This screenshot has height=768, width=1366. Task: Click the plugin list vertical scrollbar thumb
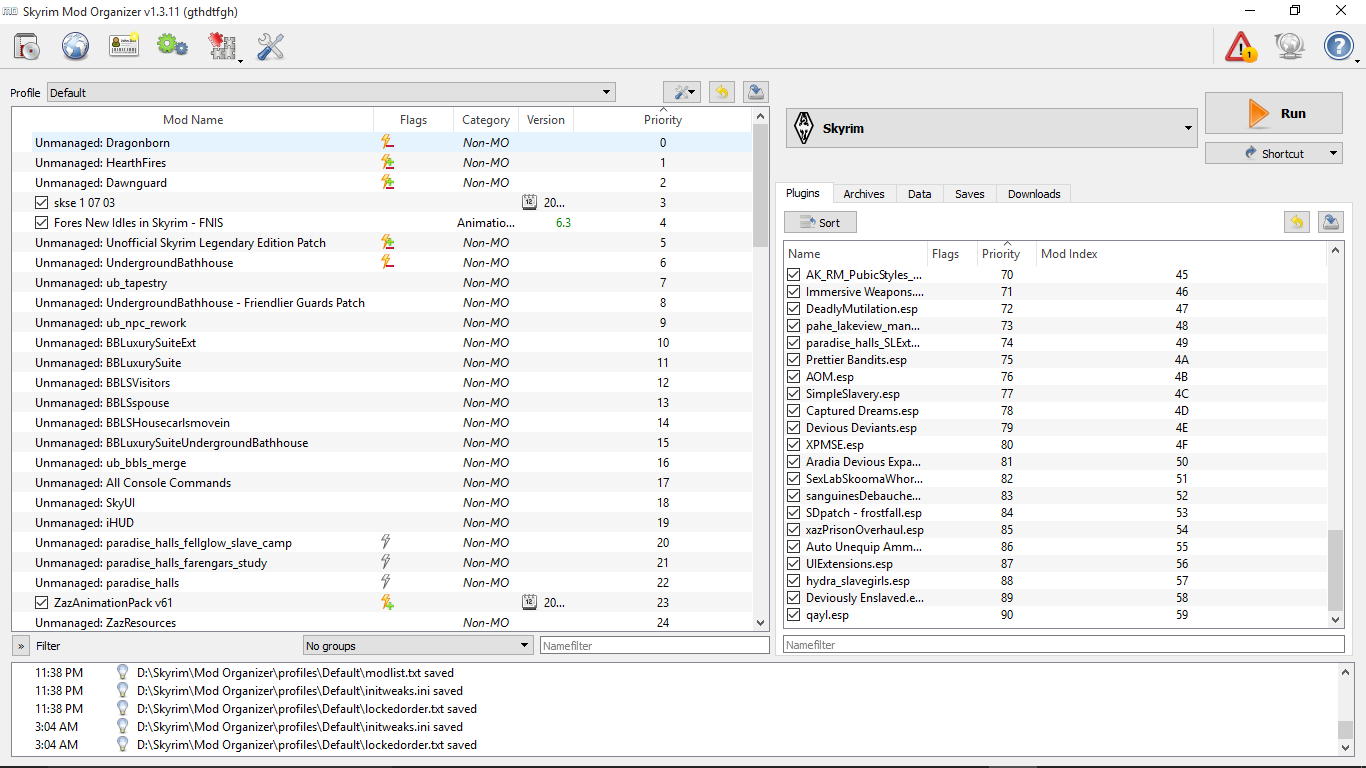pos(1335,570)
